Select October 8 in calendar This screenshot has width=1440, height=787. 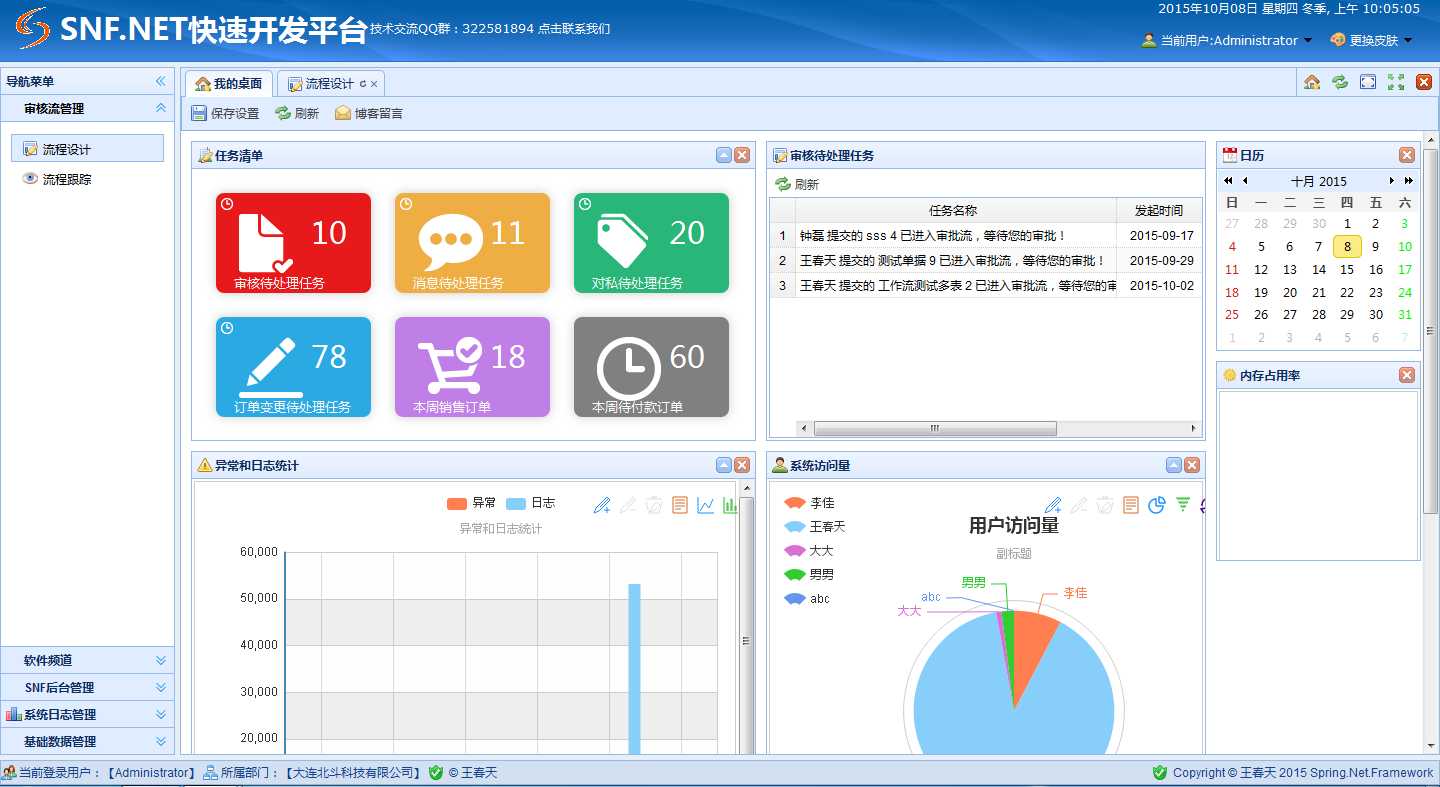[1347, 246]
